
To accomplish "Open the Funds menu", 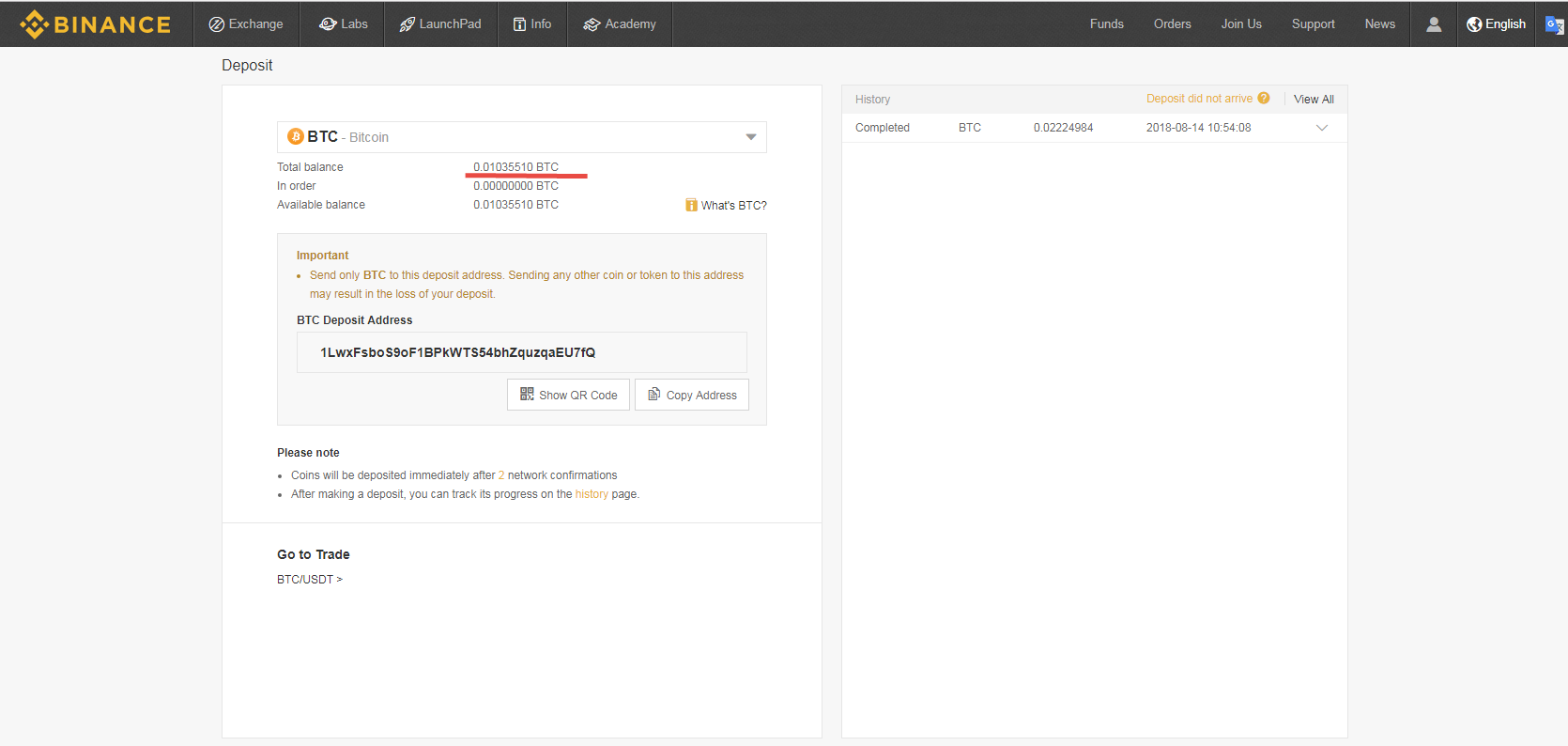I will tap(1107, 24).
